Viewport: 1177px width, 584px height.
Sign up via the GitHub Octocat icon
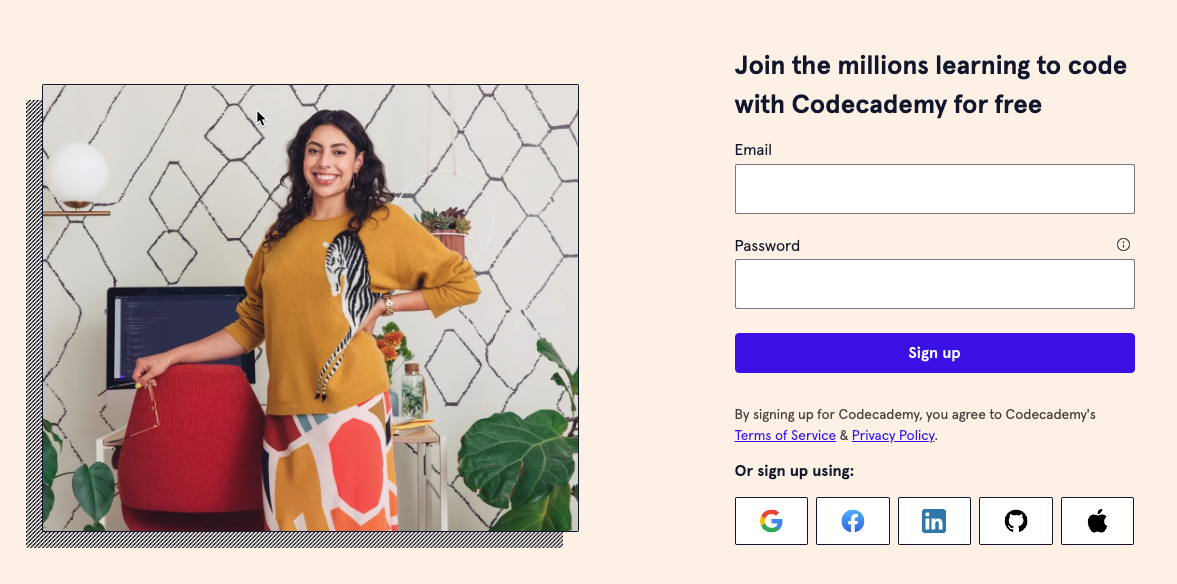1015,520
